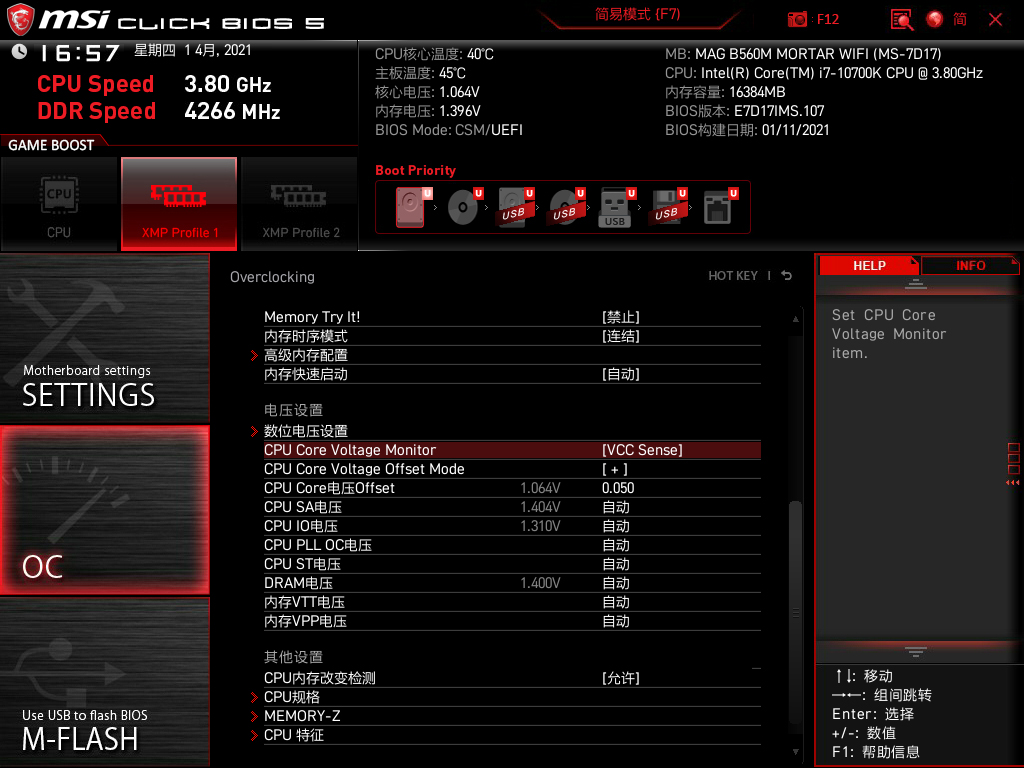Open the BIOS search magnifier icon
The width and height of the screenshot is (1024, 768).
(902, 20)
